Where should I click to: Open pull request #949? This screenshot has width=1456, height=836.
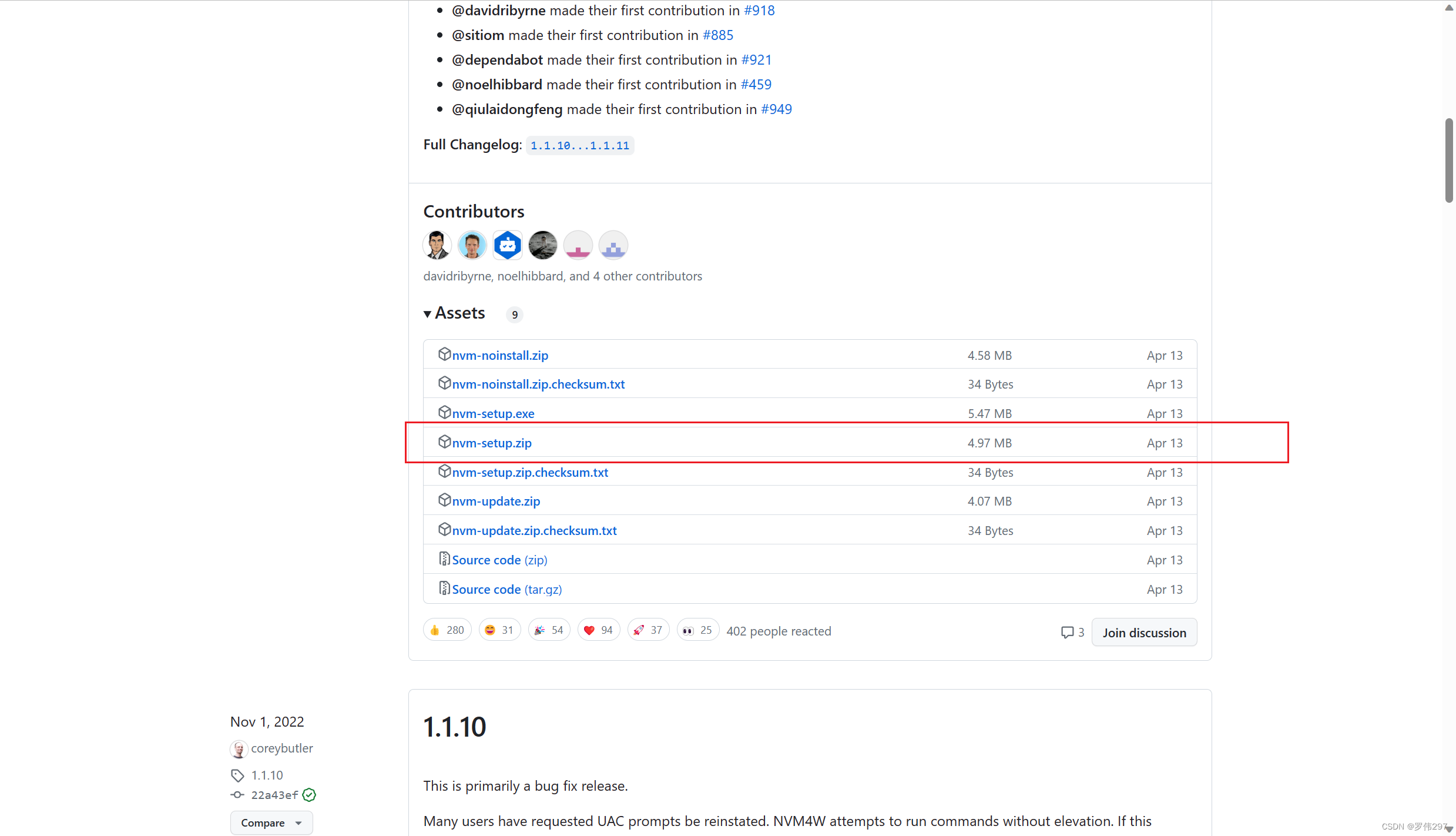pyautogui.click(x=776, y=109)
